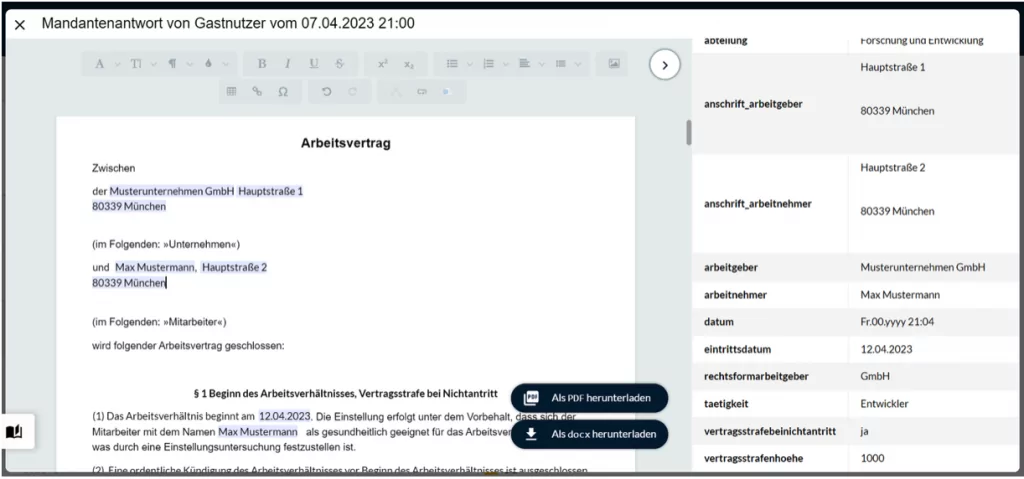Open the font family dropdown
Screen dimensions: 1024x479
pos(106,64)
